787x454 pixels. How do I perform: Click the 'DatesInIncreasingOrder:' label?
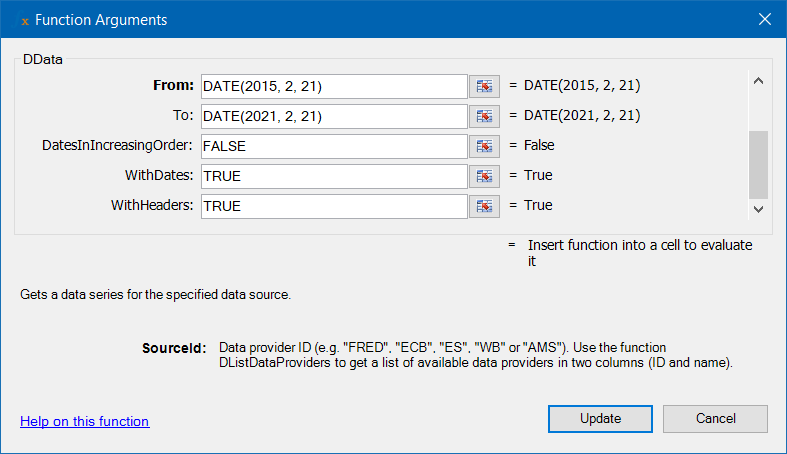(117, 145)
